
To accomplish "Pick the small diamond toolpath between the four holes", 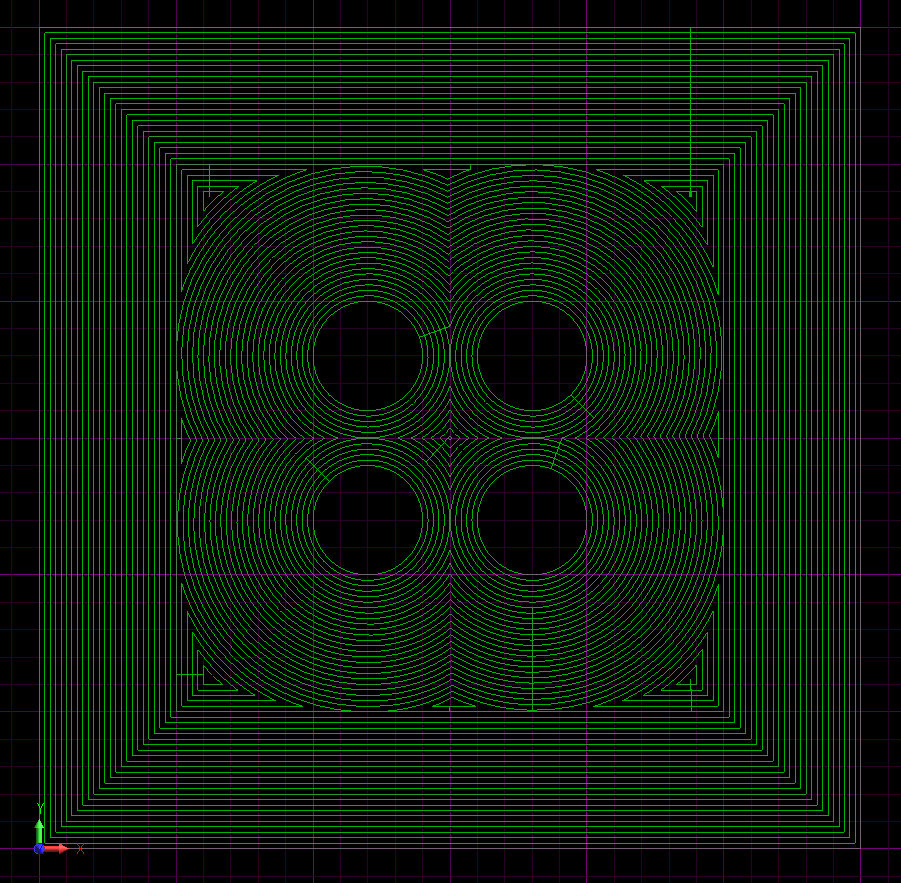I will [x=450, y=438].
